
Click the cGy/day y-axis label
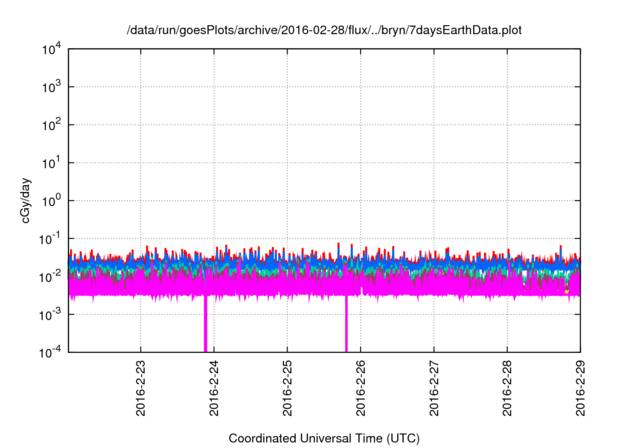point(25,200)
